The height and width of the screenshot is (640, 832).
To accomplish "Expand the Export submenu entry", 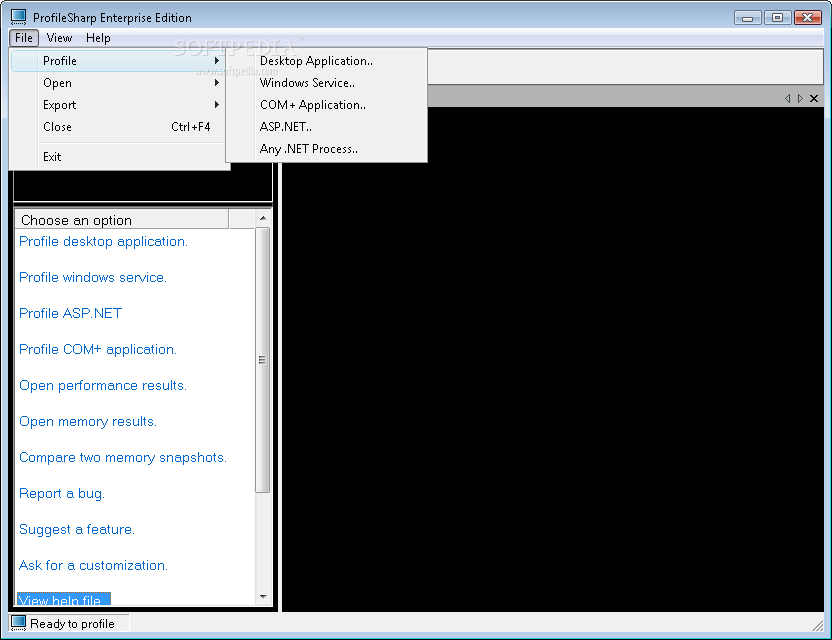I will coord(118,105).
